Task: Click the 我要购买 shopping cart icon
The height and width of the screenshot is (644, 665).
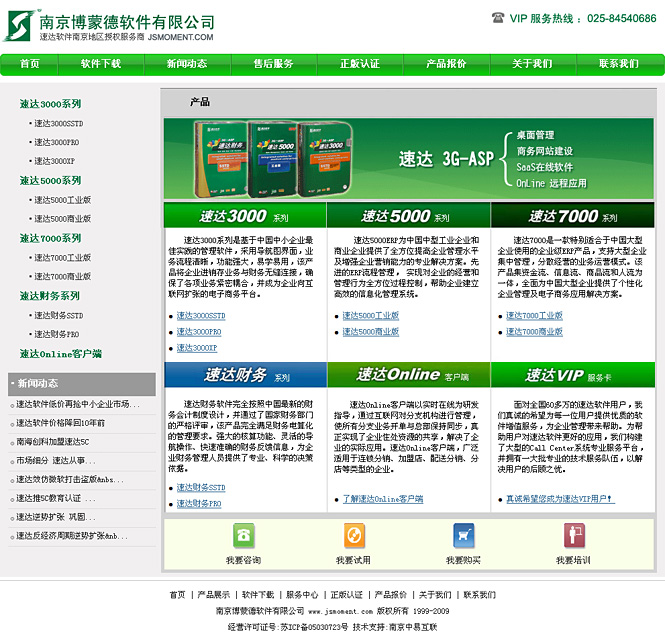Action: click(x=464, y=536)
